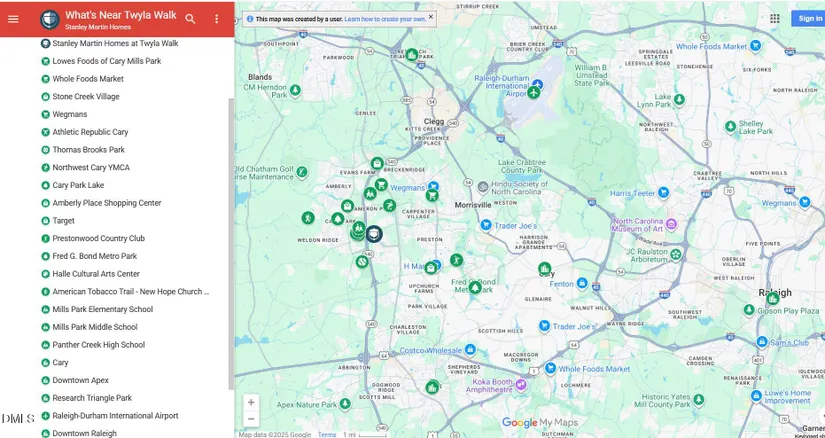Screen dimensions: 825x438
Task: Zoom out with the minus button
Action: [251, 419]
